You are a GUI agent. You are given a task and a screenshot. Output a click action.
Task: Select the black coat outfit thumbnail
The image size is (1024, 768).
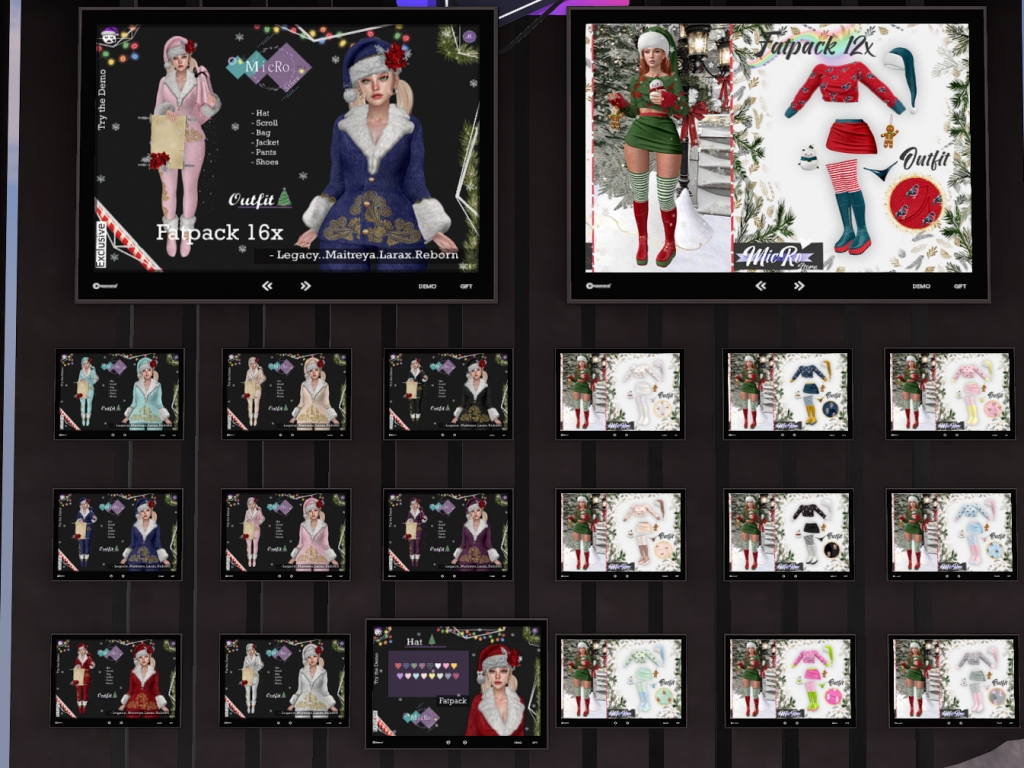point(448,393)
